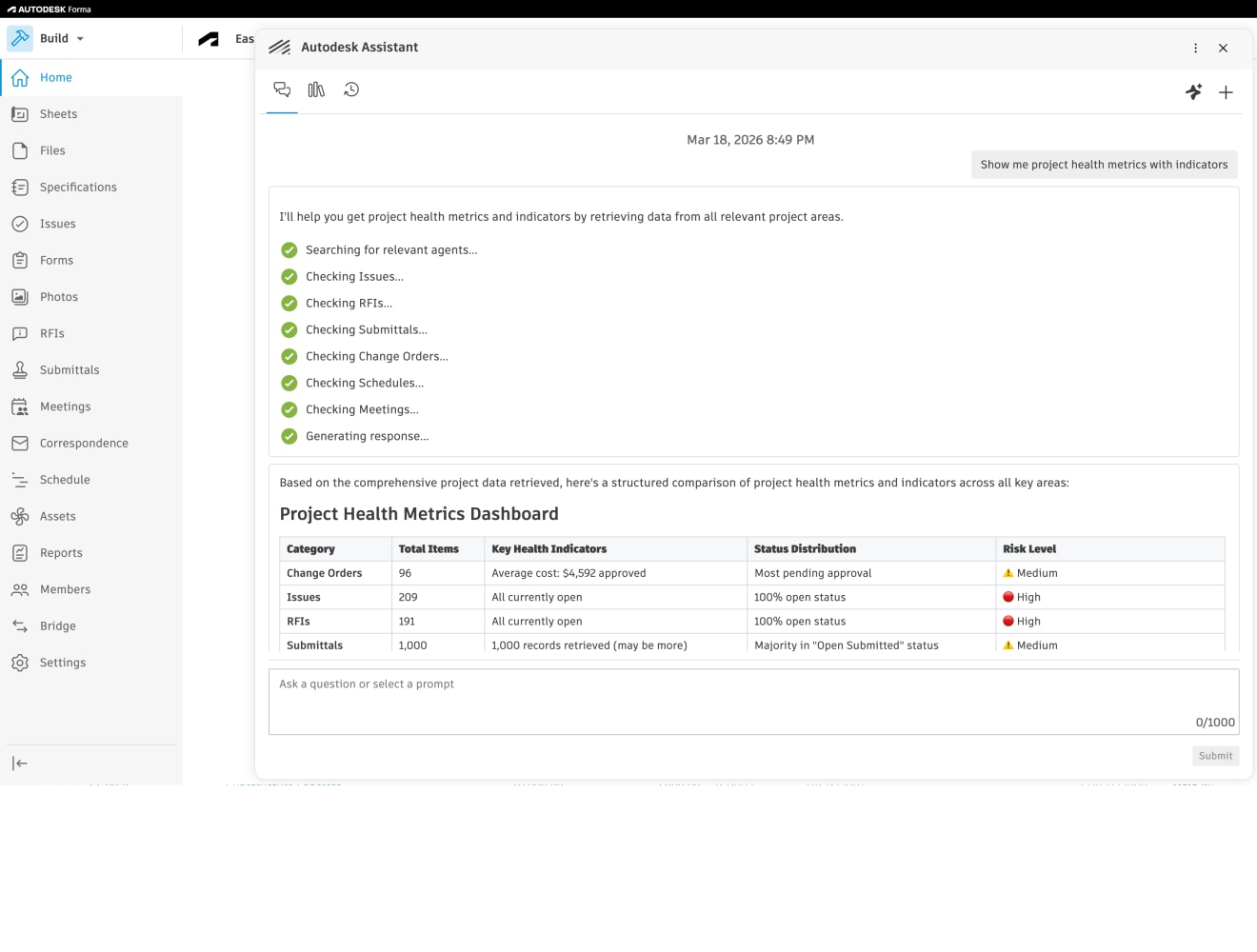Open the assistant chat history icon
This screenshot has width=1257, height=952.
click(x=351, y=89)
